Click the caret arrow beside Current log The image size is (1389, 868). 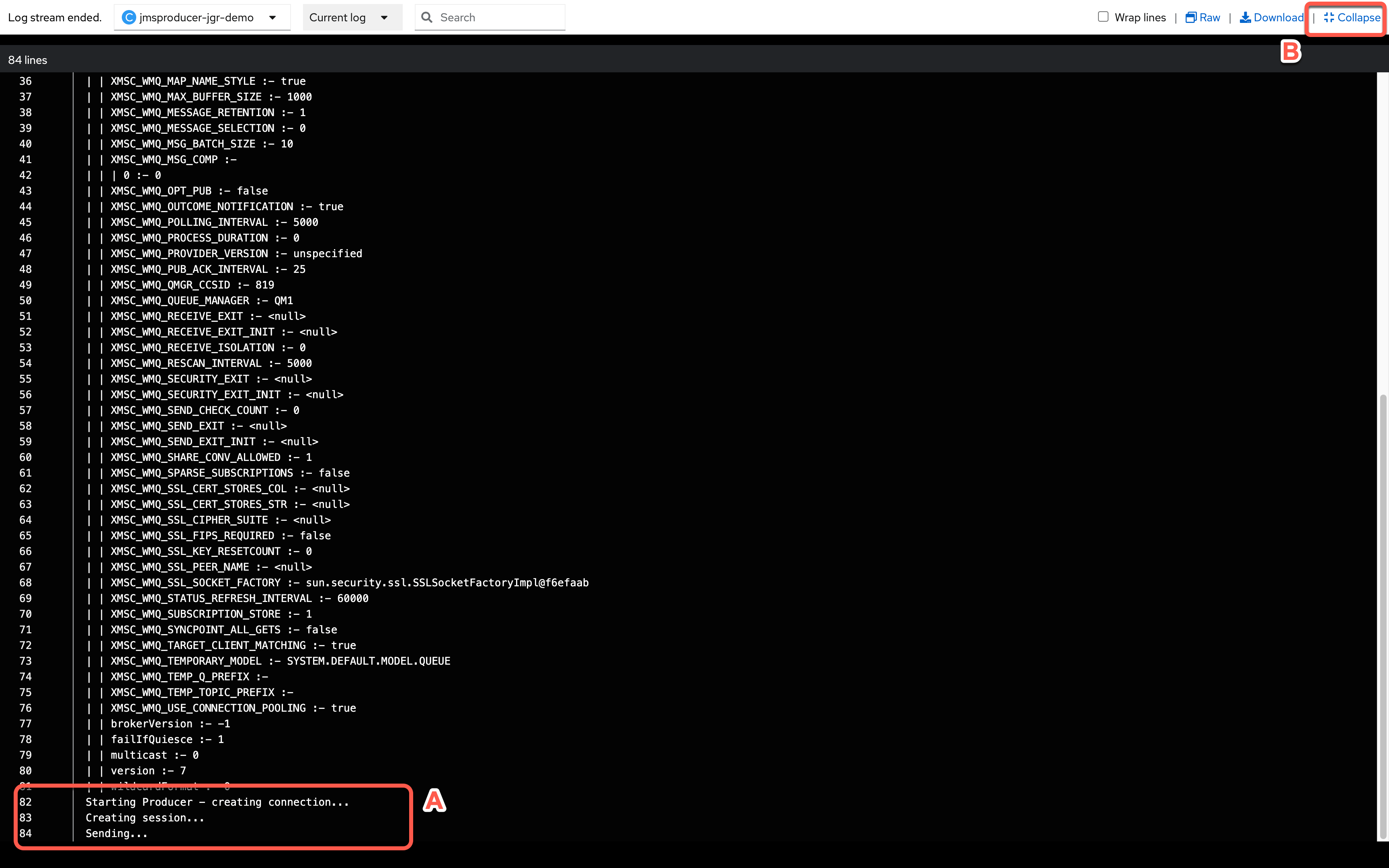pos(384,17)
